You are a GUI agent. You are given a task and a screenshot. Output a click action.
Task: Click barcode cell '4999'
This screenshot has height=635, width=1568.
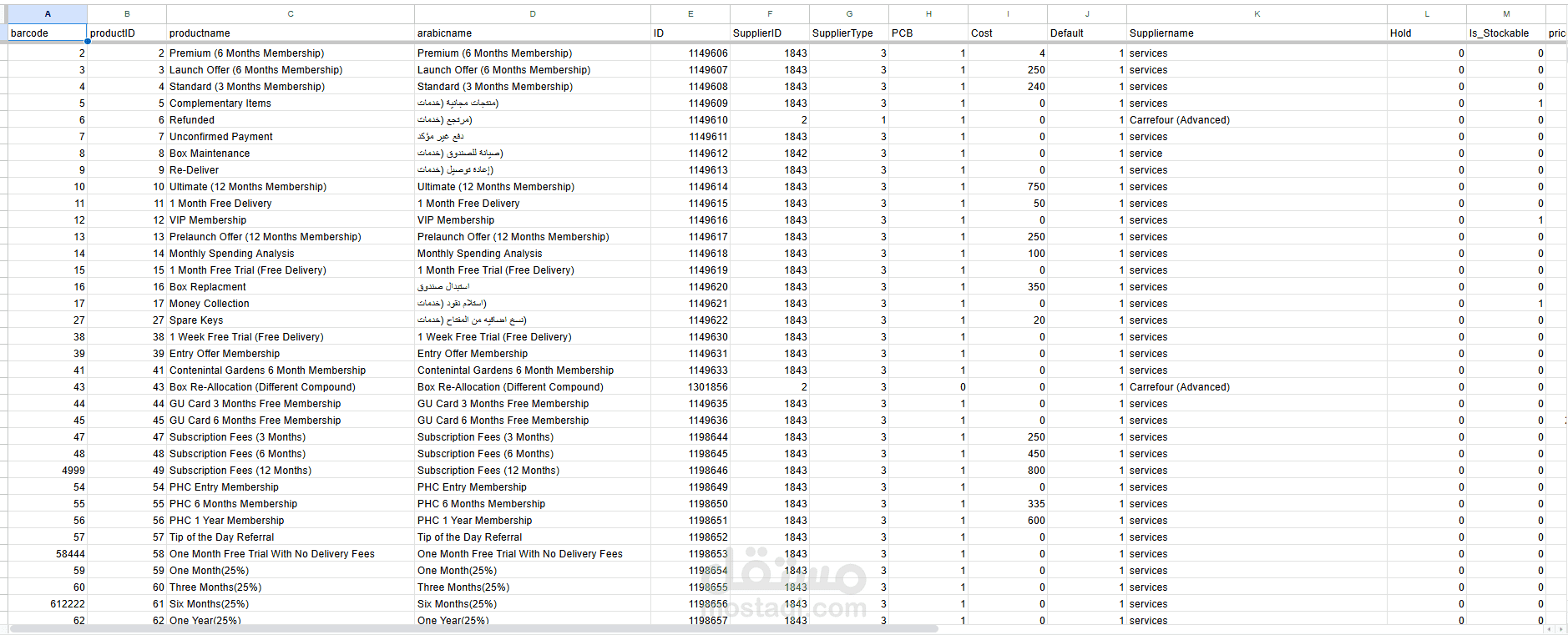click(48, 471)
